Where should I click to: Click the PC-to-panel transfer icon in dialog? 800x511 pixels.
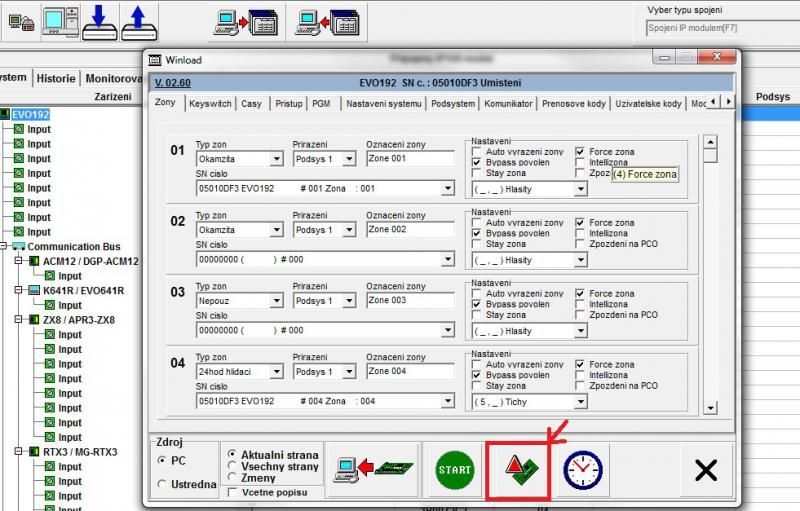372,469
